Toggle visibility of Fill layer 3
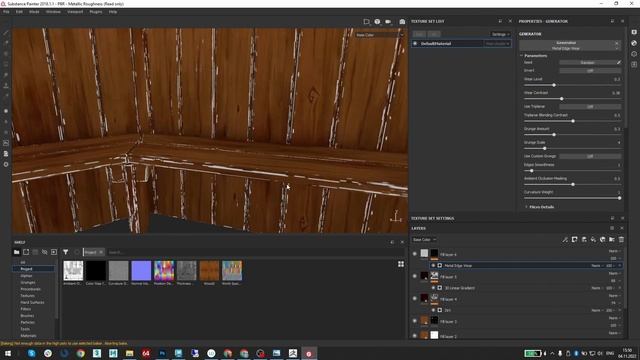 pyautogui.click(x=415, y=321)
